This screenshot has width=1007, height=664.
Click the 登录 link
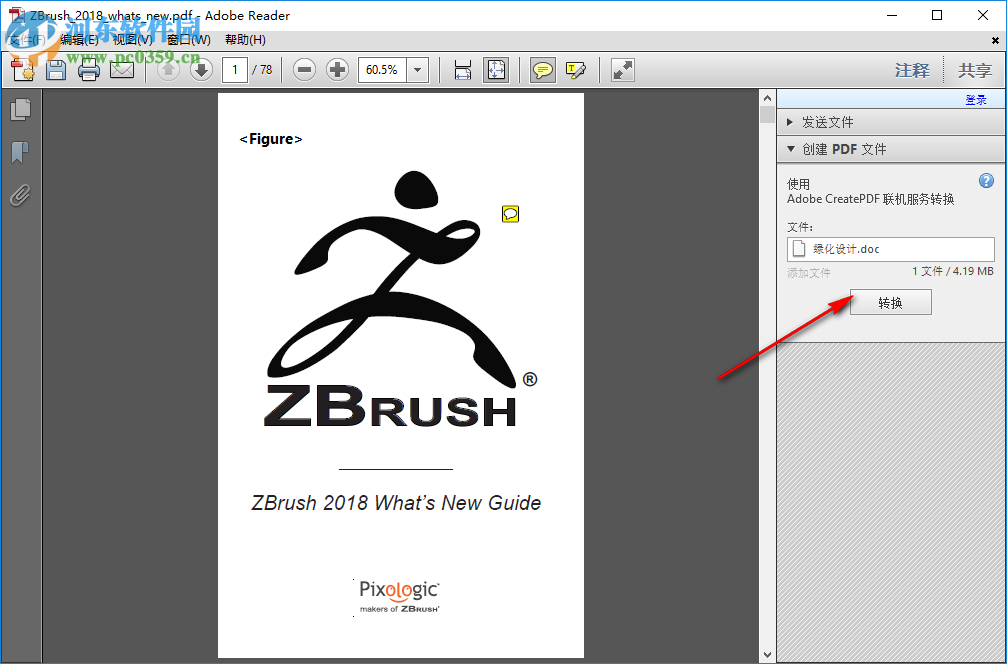tap(976, 100)
